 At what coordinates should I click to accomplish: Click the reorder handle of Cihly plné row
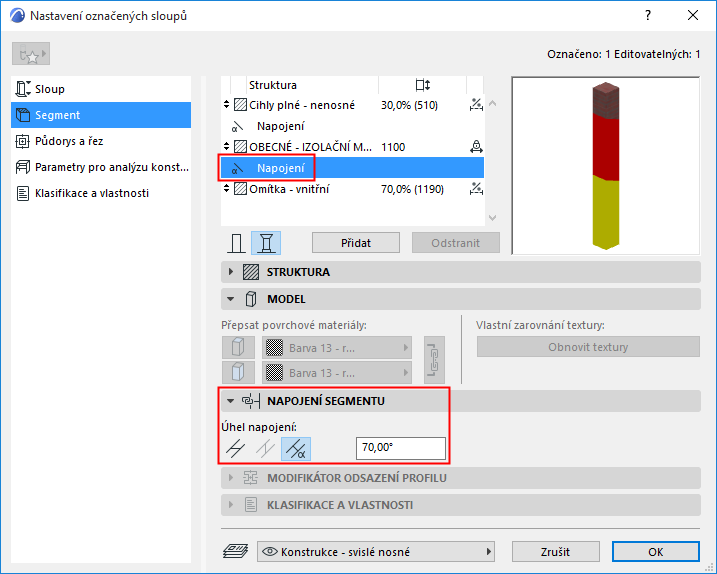click(226, 105)
